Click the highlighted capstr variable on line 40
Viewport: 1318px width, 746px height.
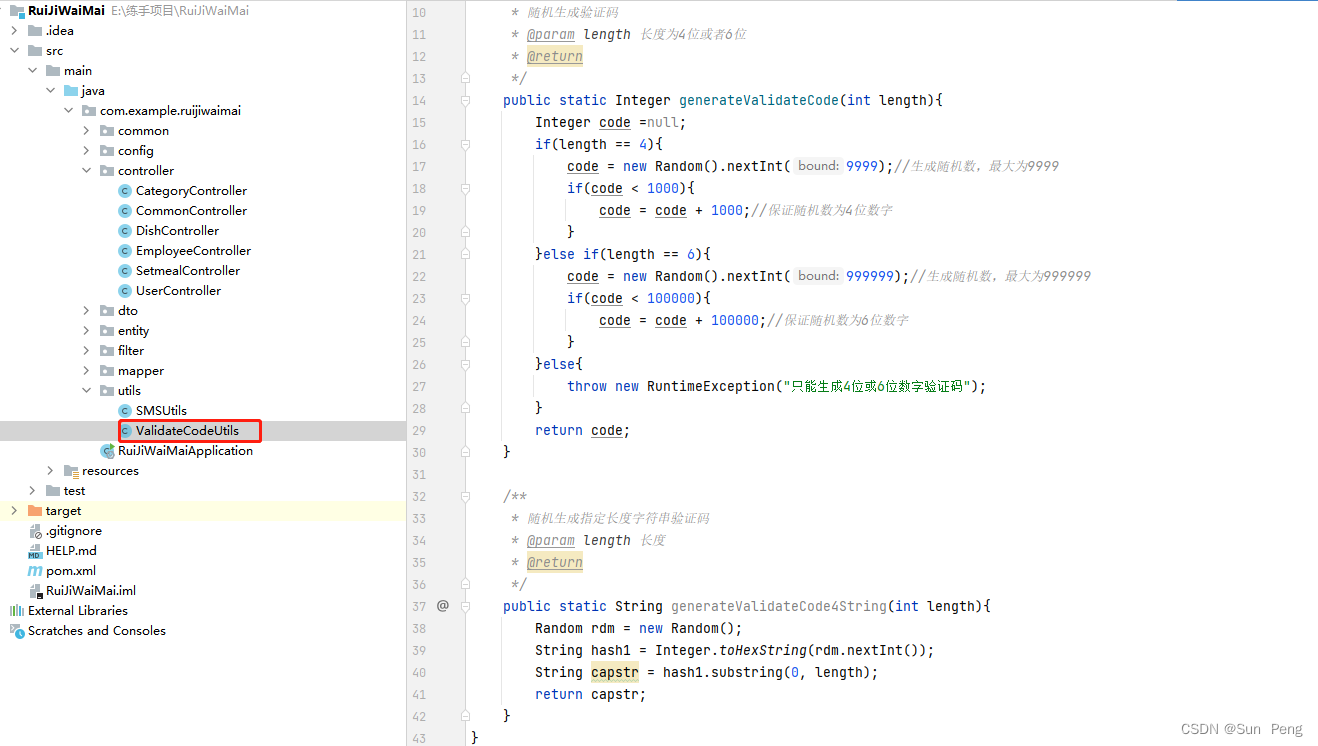pos(615,672)
